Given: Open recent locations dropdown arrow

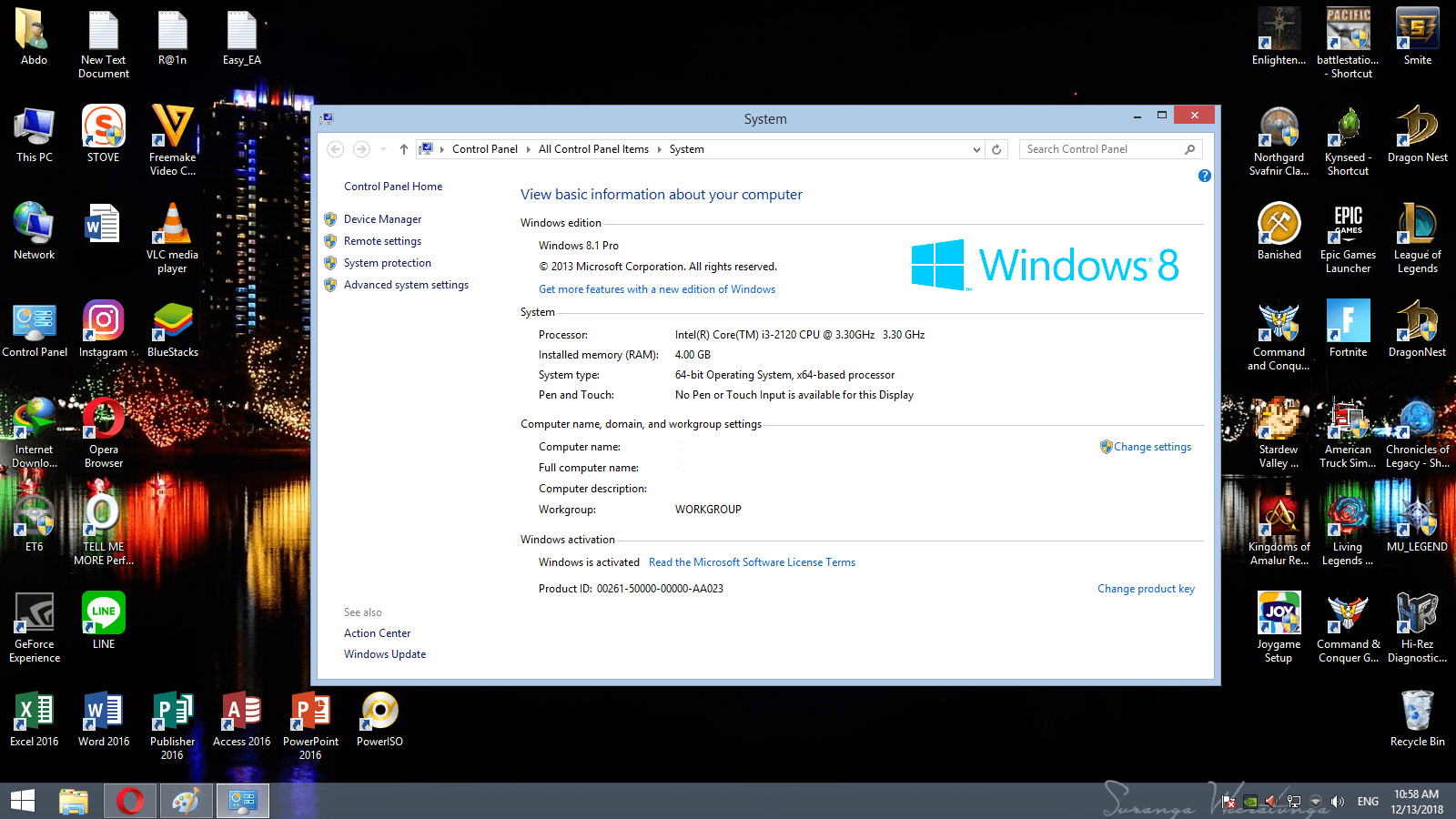Looking at the screenshot, I should [x=384, y=149].
